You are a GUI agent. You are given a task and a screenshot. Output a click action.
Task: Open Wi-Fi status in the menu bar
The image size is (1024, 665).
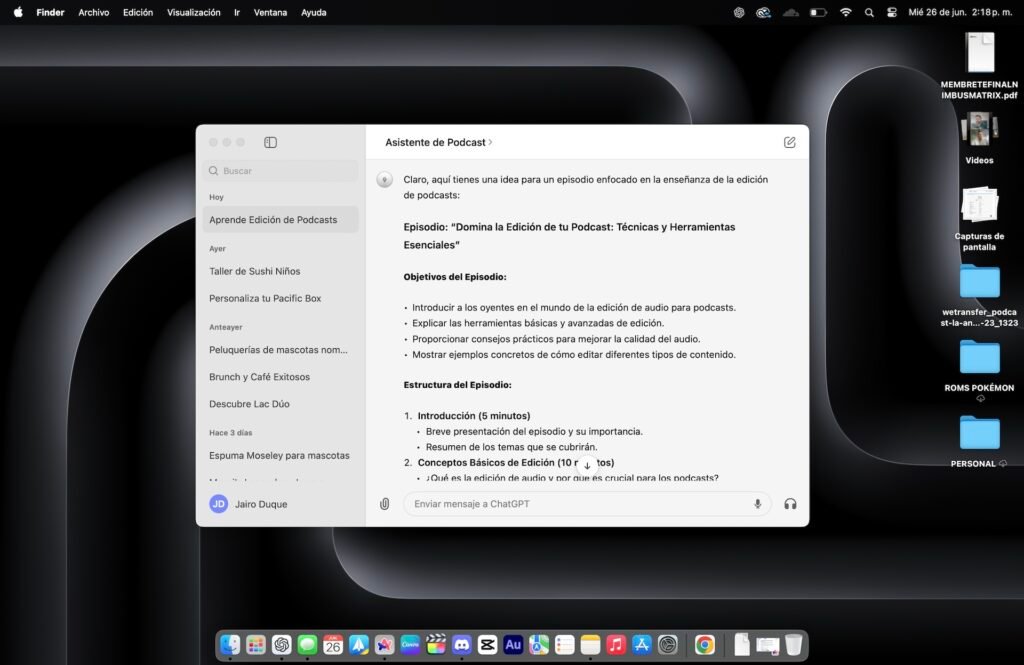(846, 12)
